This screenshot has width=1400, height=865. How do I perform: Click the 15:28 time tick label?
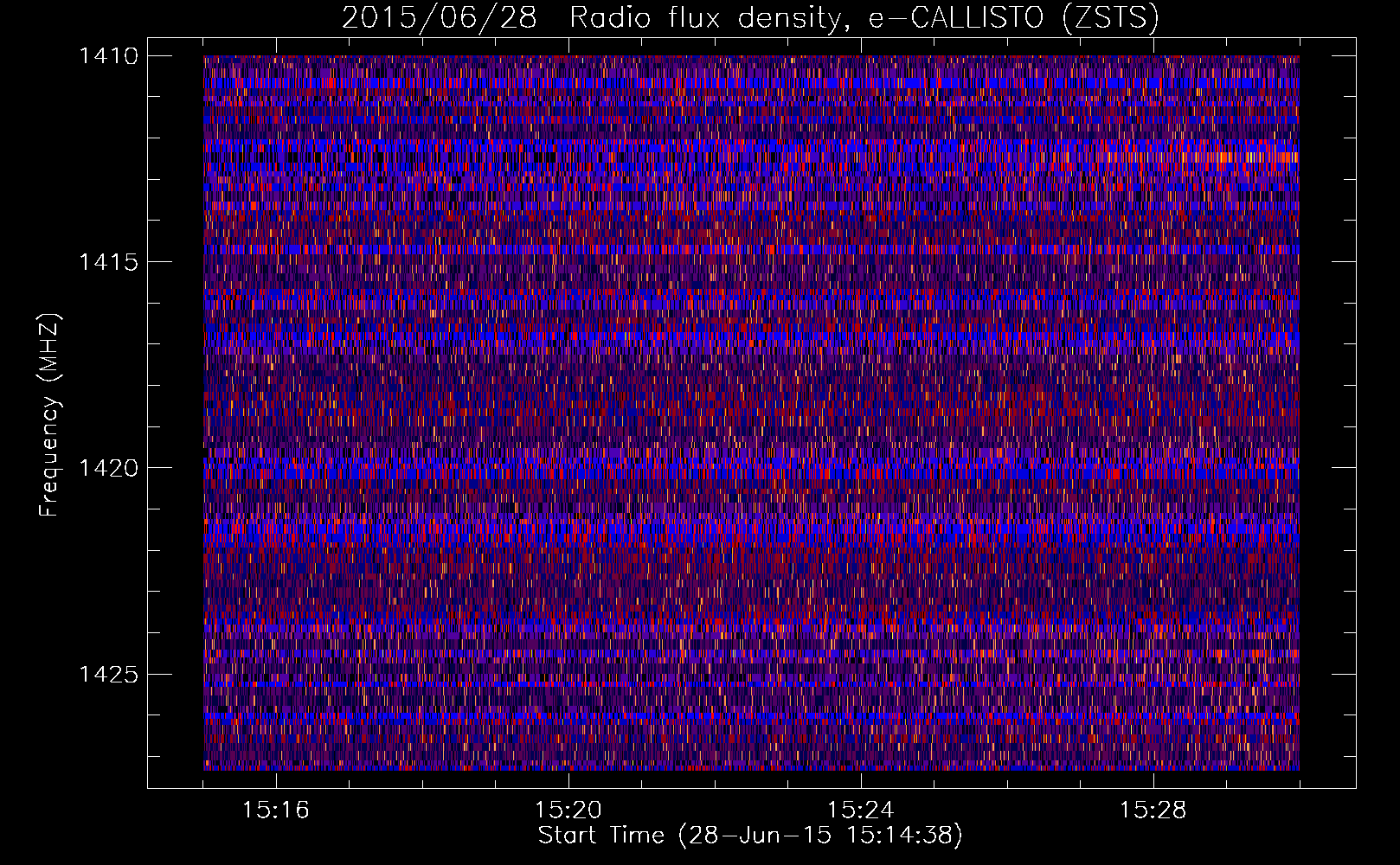[1153, 811]
